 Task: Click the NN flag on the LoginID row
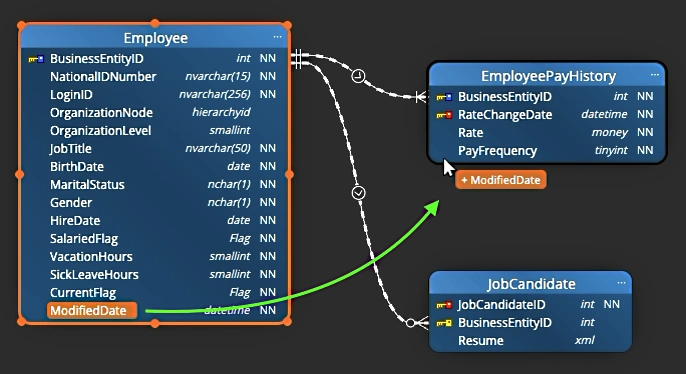[268, 94]
